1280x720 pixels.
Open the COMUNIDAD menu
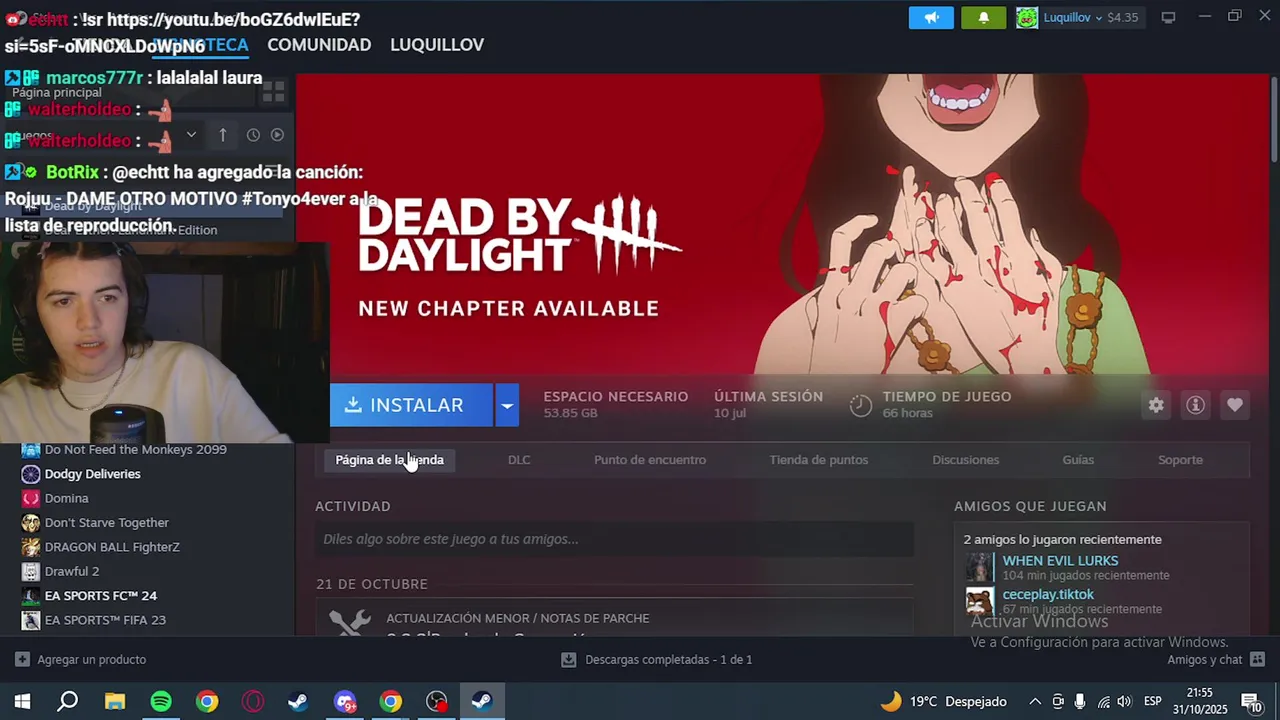point(319,45)
